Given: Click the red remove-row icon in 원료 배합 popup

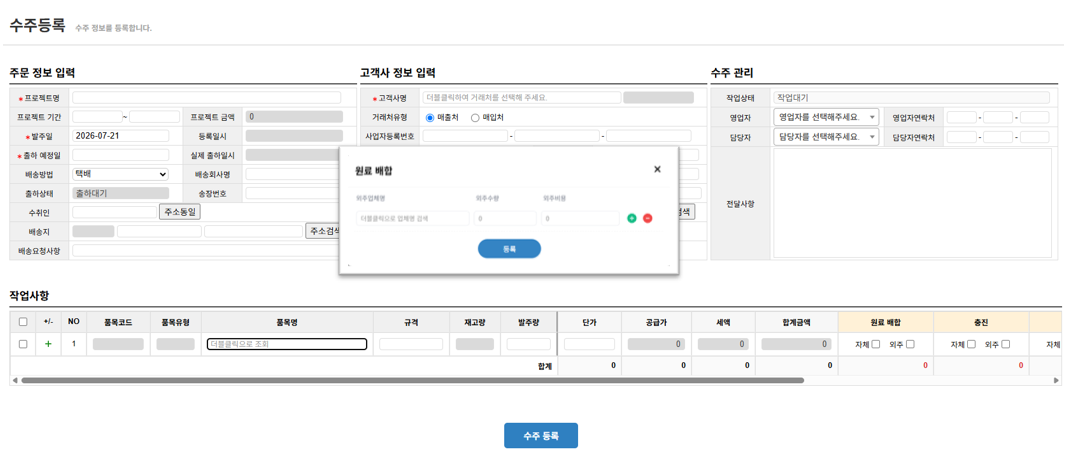Looking at the screenshot, I should 647,218.
